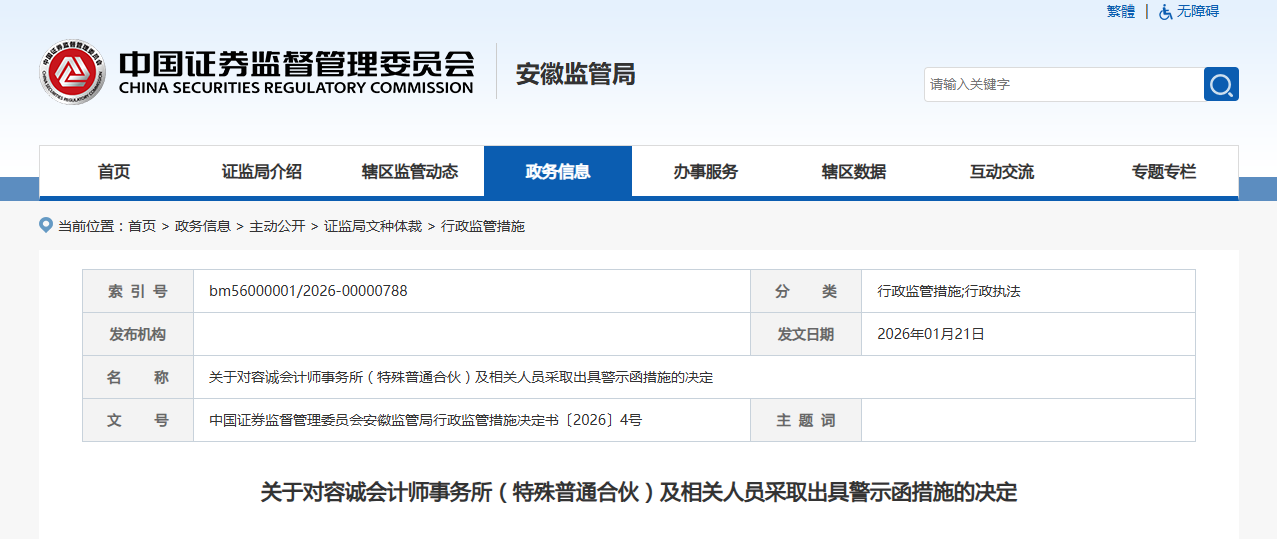Image resolution: width=1277 pixels, height=539 pixels.
Task: Click the 文号 value ending 〔2026〕4号
Action: (x=425, y=420)
